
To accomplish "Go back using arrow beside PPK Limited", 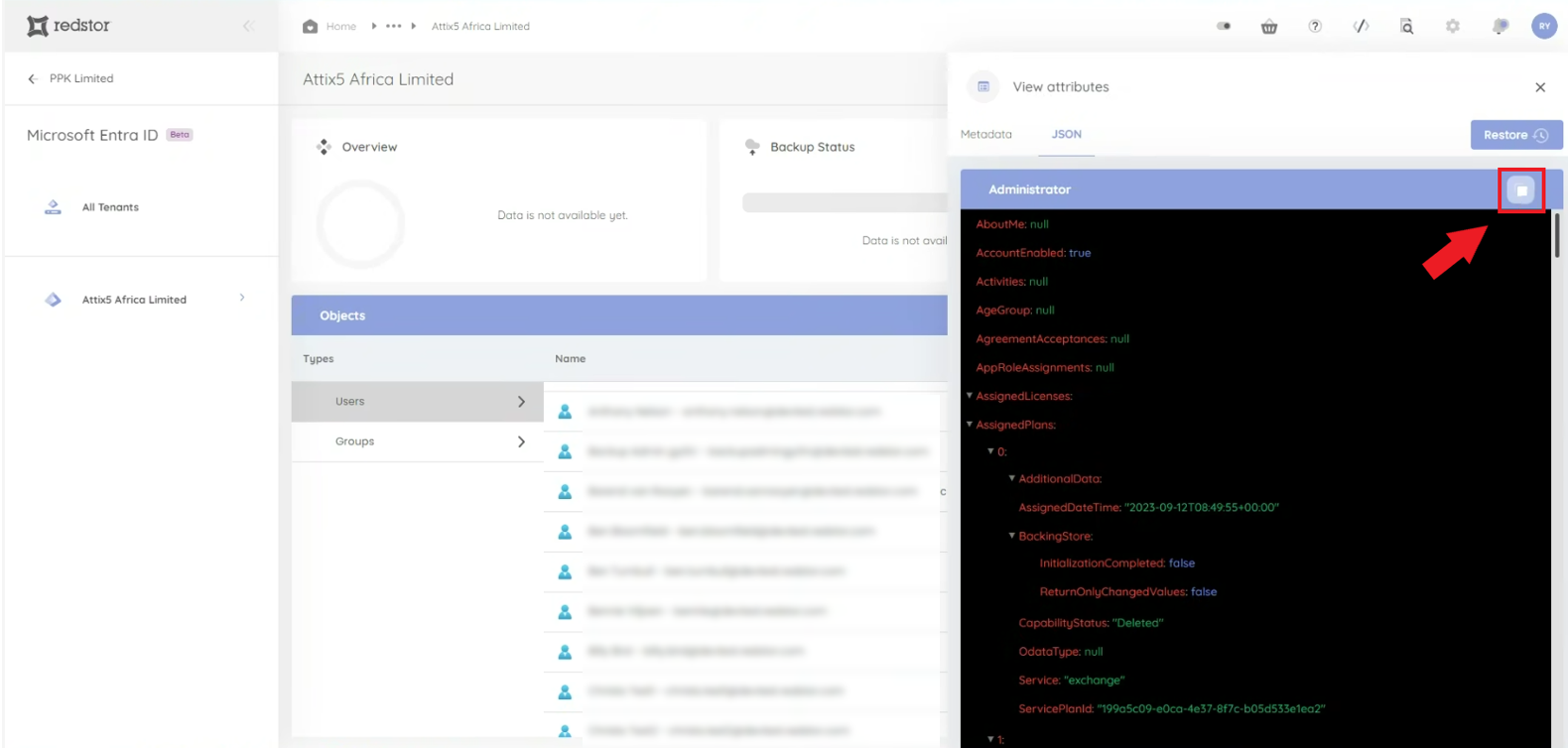I will [x=33, y=78].
